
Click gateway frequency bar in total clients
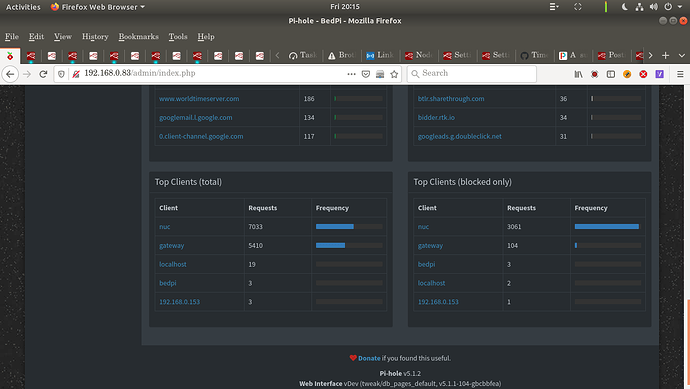pyautogui.click(x=349, y=246)
